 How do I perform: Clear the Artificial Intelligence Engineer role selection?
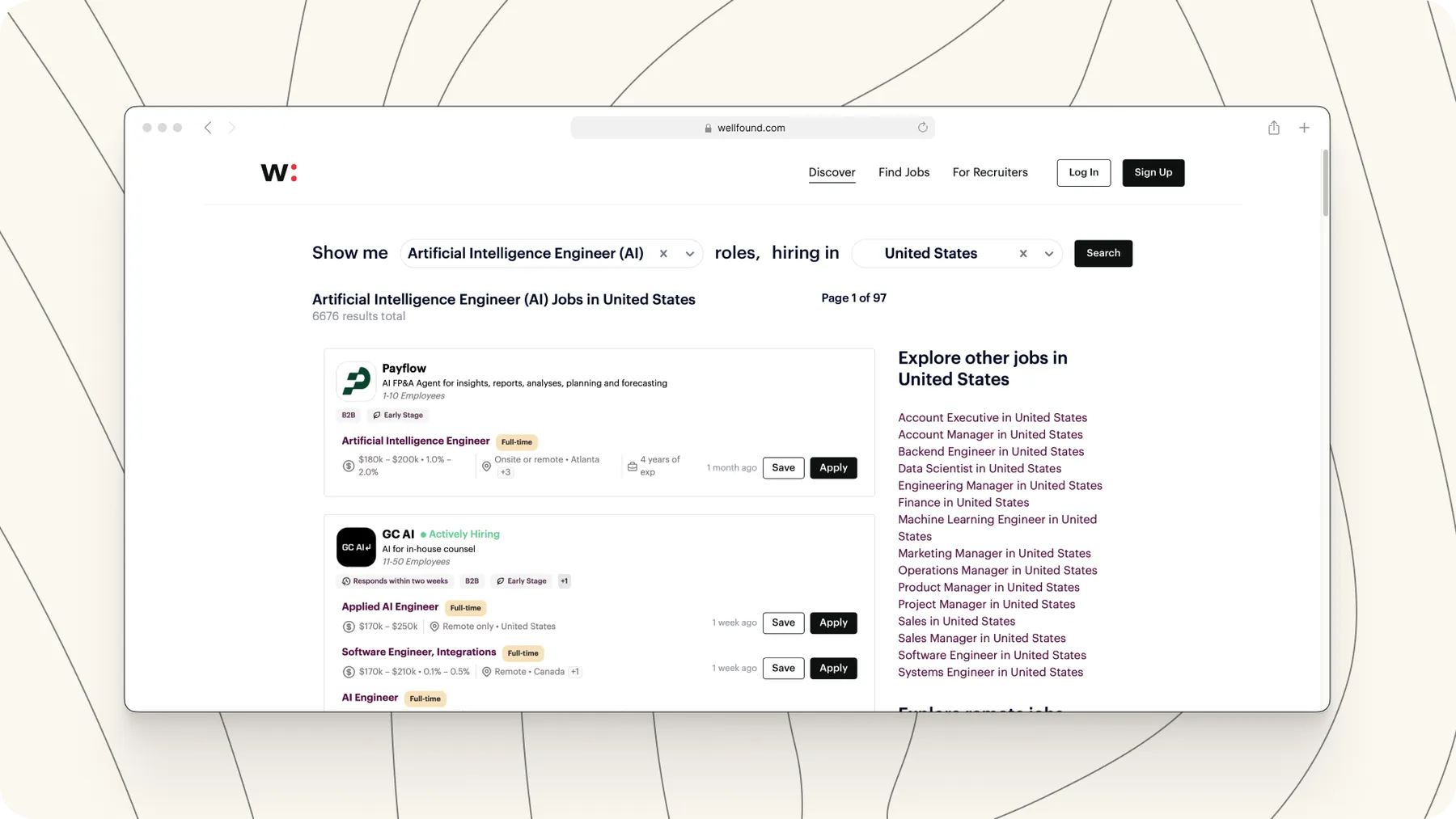tap(663, 254)
